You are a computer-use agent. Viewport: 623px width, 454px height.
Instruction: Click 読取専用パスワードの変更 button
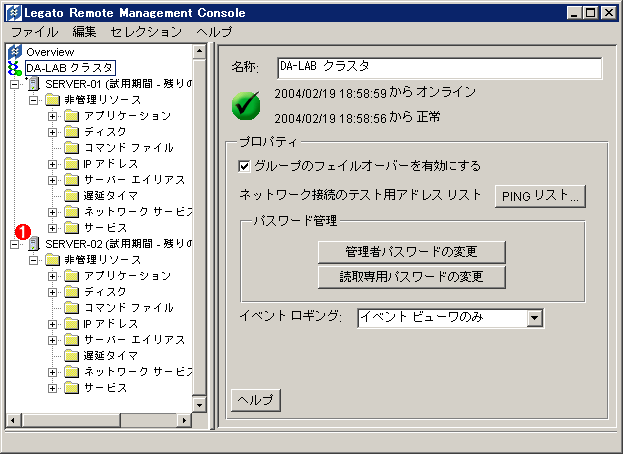click(x=412, y=277)
